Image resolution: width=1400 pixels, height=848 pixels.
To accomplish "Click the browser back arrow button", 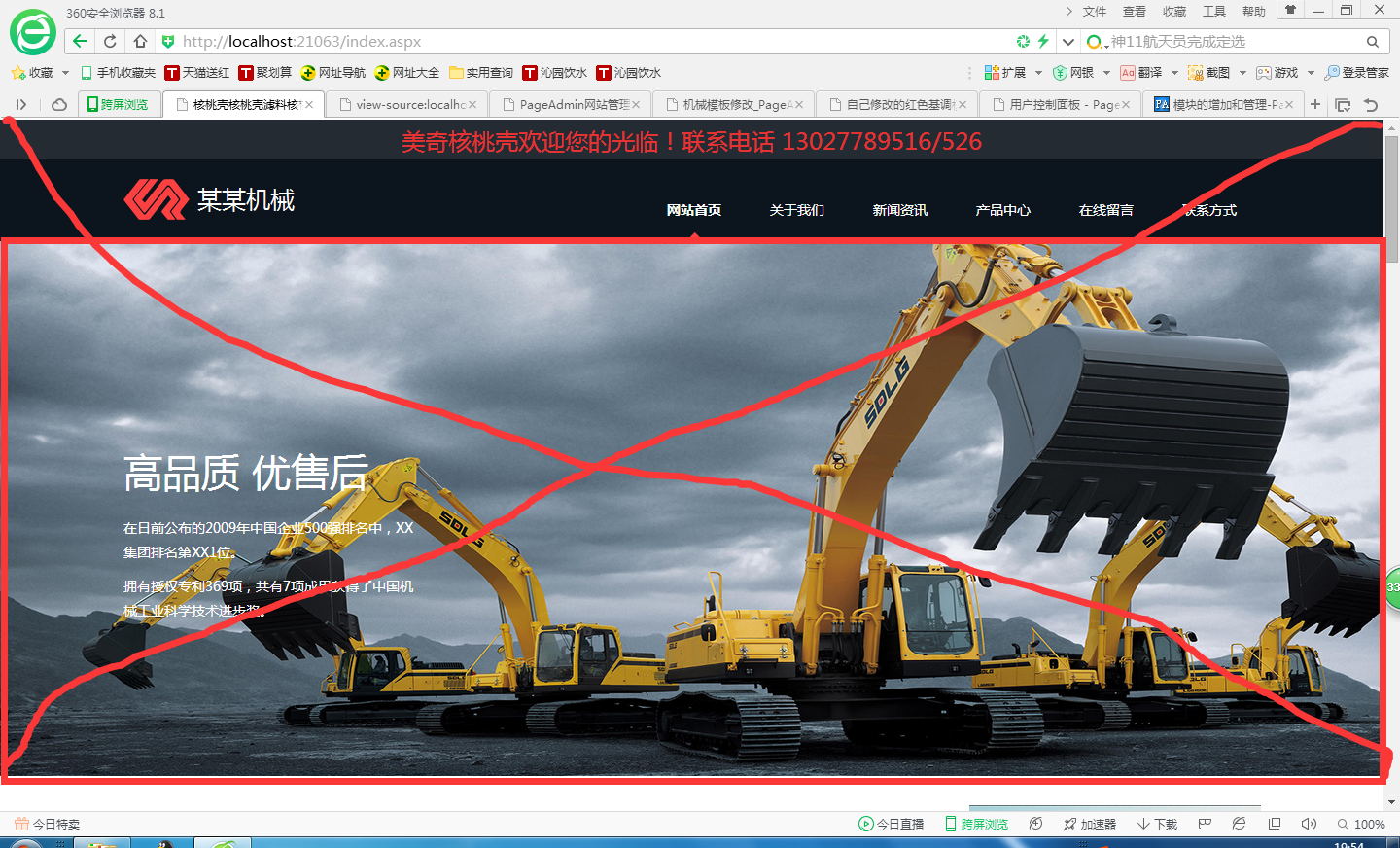I will pos(80,41).
